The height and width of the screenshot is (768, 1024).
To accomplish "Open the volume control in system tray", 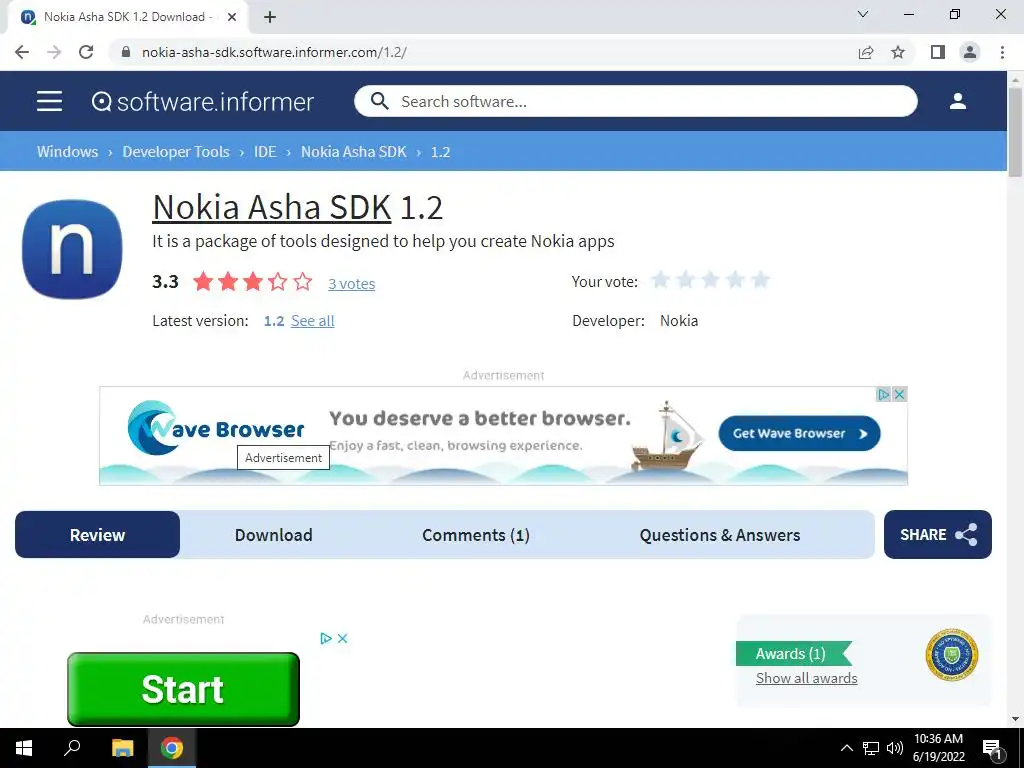I will tap(895, 748).
